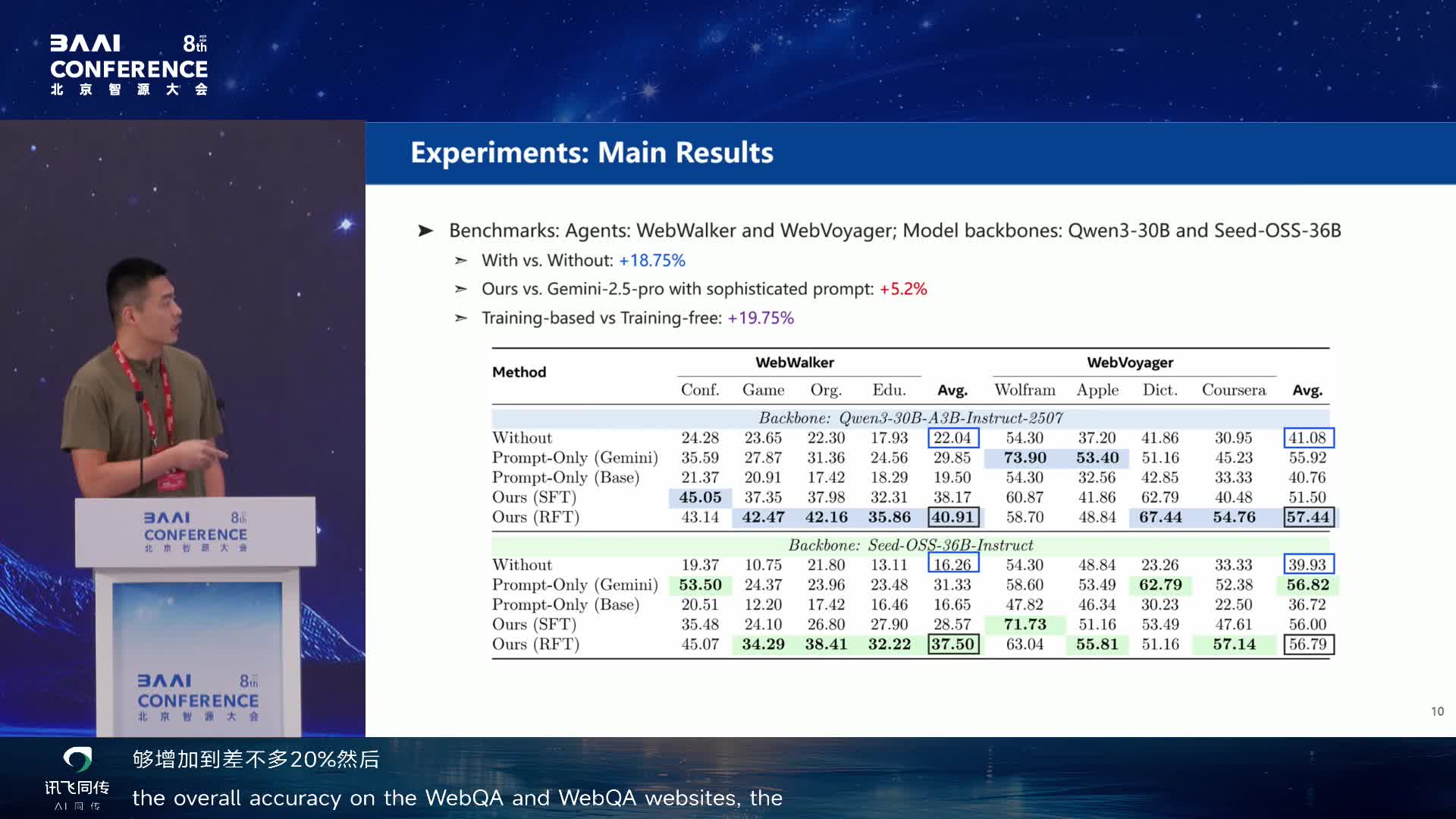Click the English subtitle line 'the overall accuracy…'
Image resolution: width=1456 pixels, height=819 pixels.
(457, 798)
